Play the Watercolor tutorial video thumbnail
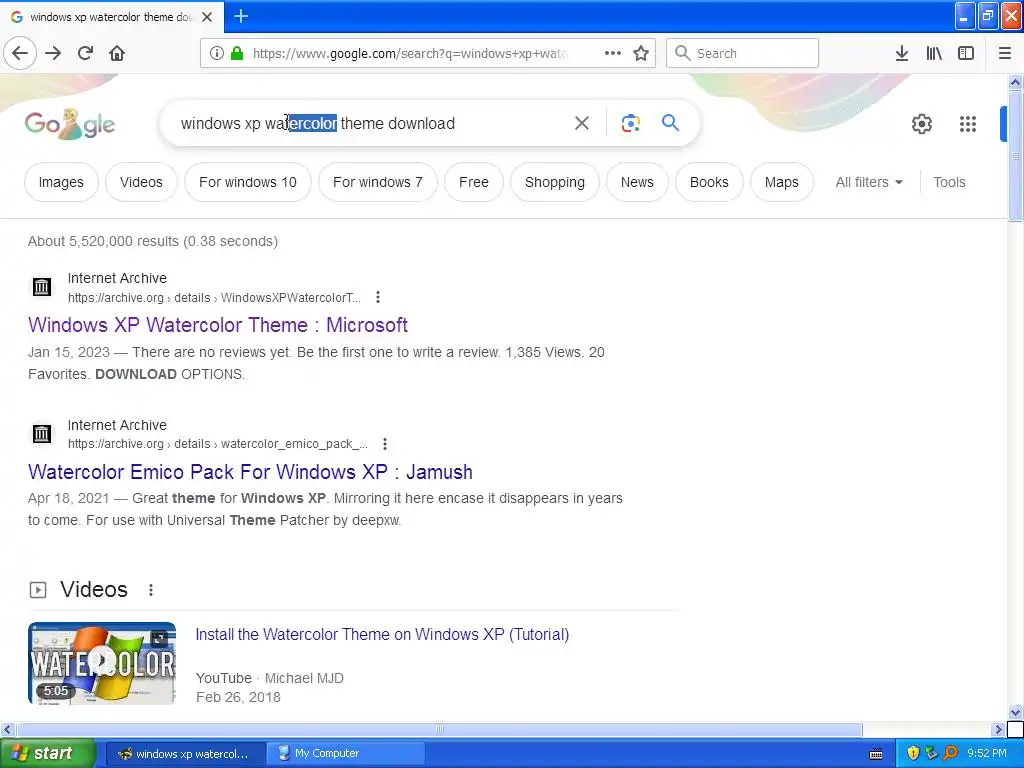Screen dimensions: 1024x768 pyautogui.click(x=102, y=663)
